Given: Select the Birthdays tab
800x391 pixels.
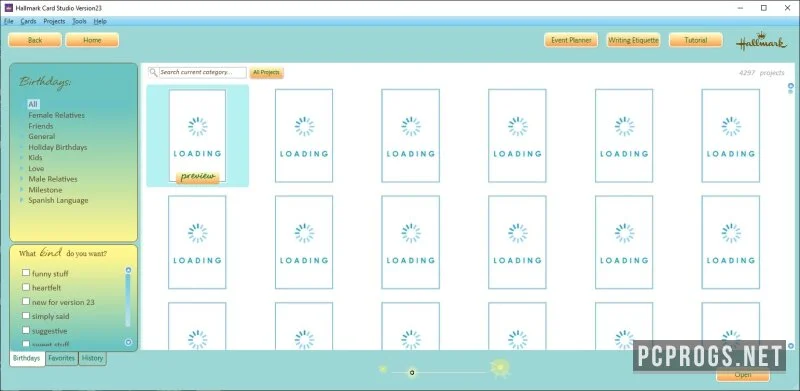Looking at the screenshot, I should click(27, 359).
